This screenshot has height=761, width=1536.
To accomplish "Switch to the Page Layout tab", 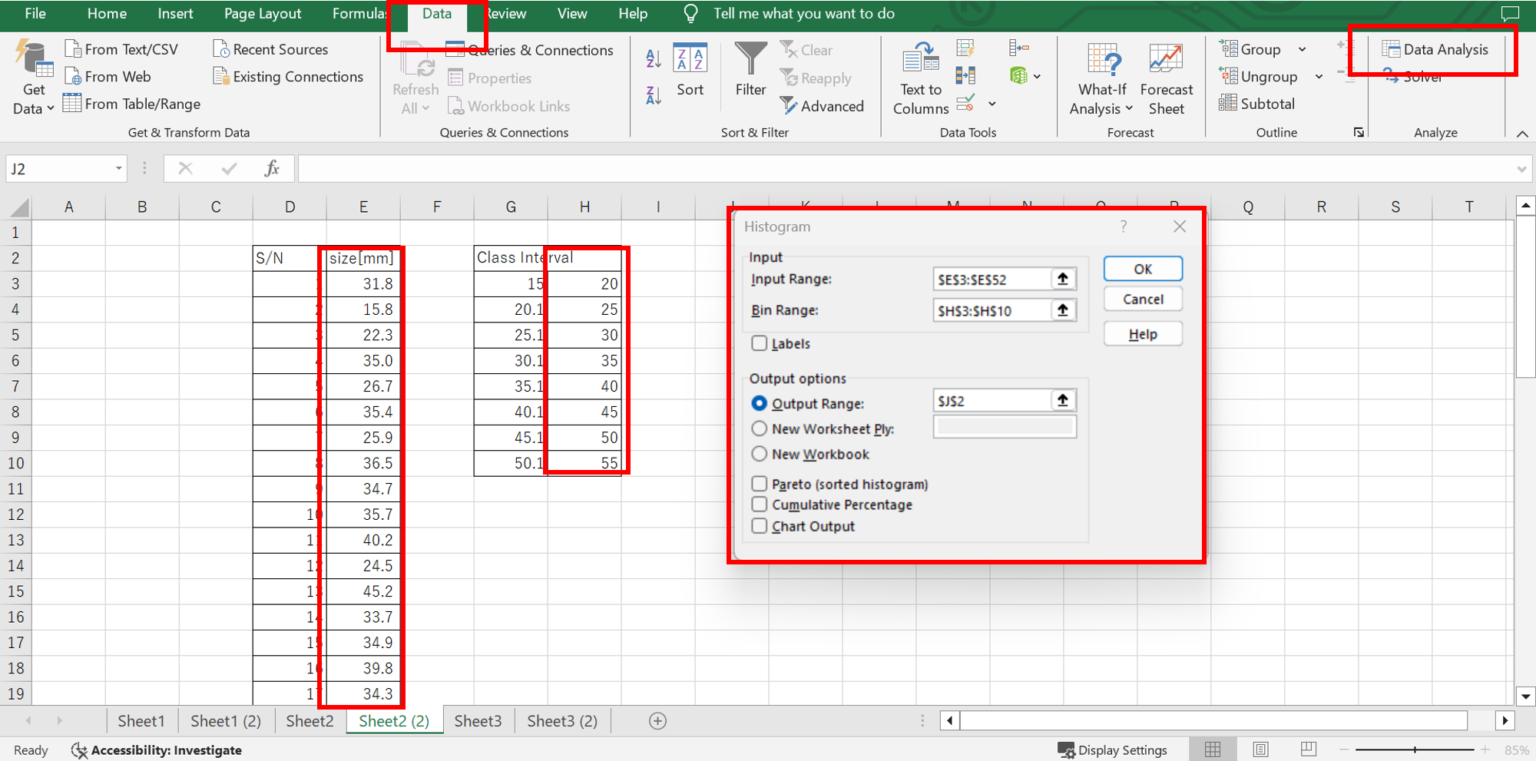I will pos(262,14).
